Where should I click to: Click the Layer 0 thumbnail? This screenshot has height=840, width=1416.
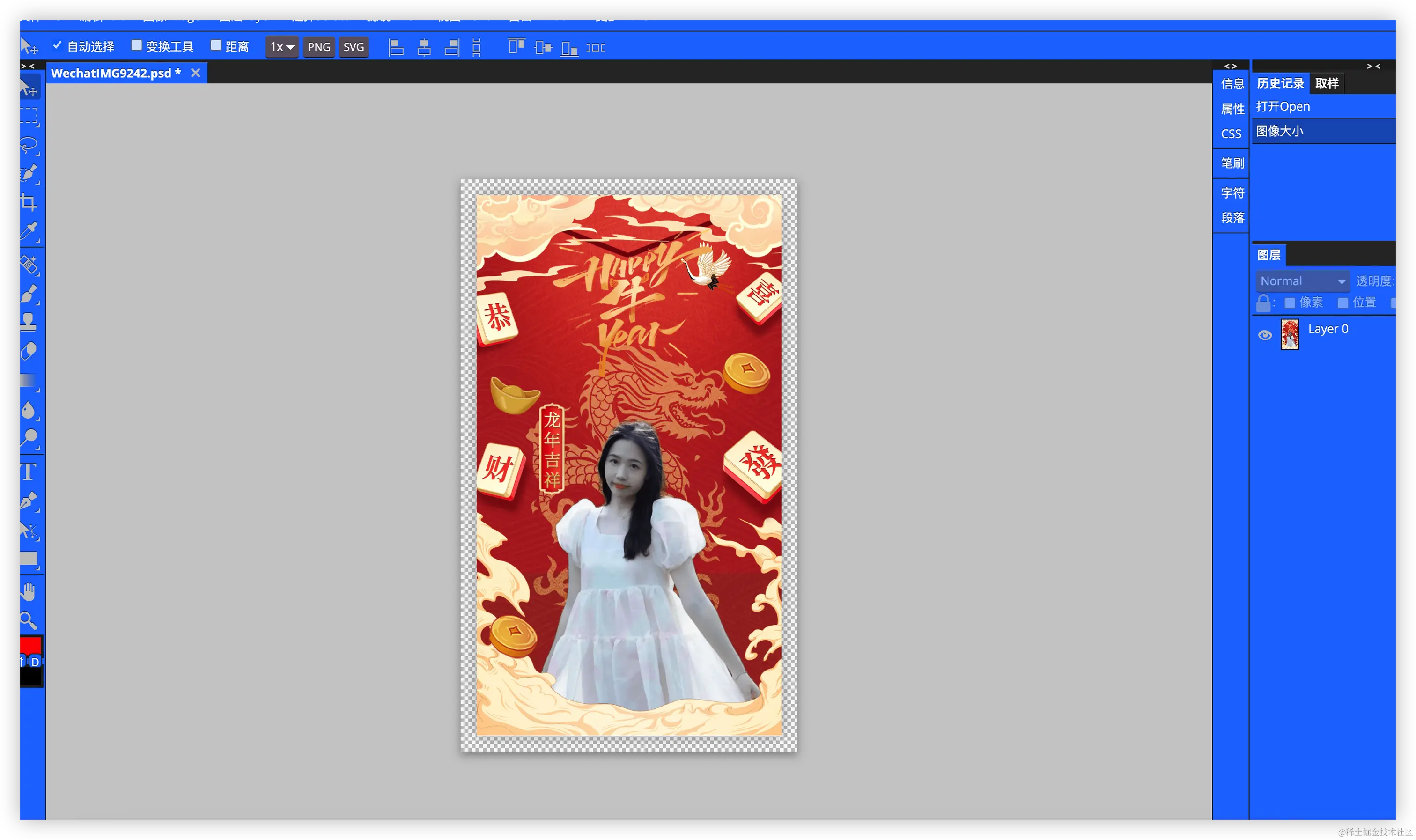coord(1290,334)
